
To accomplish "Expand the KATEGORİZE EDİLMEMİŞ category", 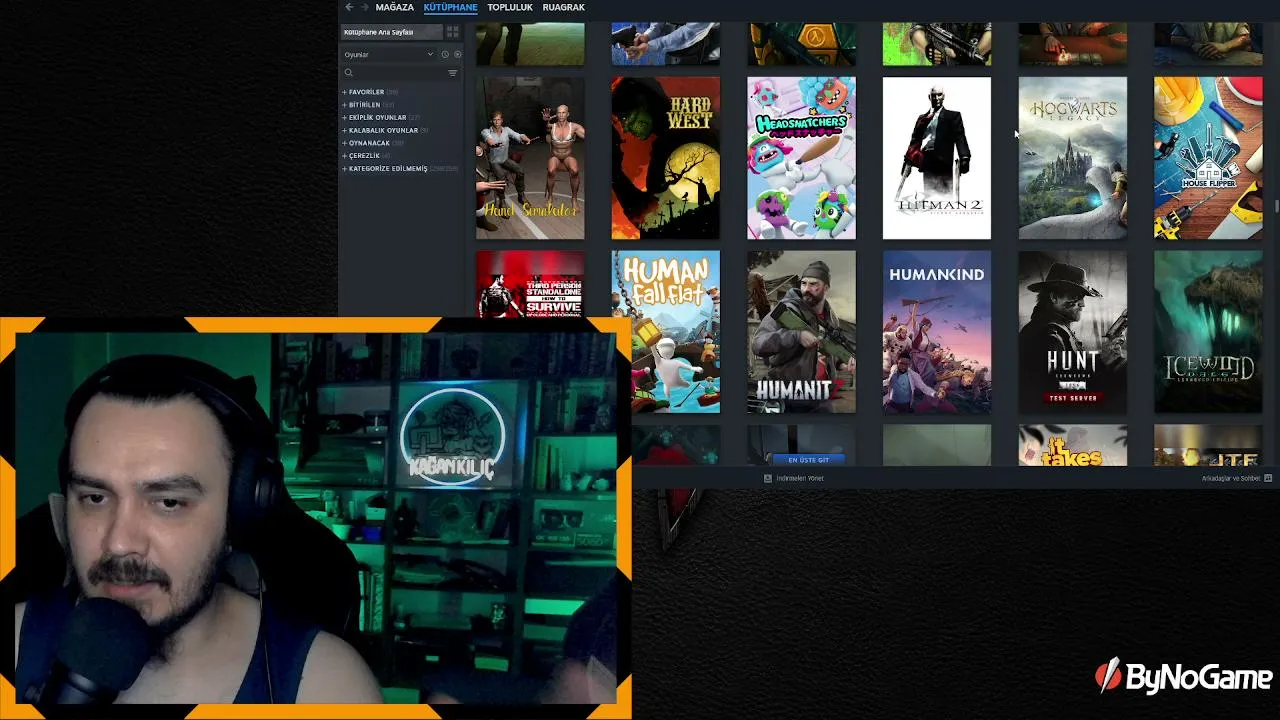I will point(400,169).
